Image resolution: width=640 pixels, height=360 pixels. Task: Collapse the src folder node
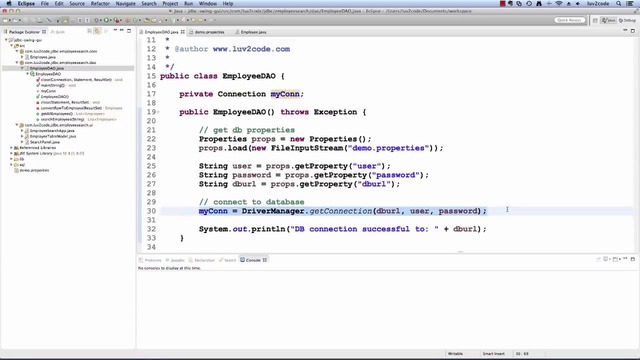(x=11, y=46)
